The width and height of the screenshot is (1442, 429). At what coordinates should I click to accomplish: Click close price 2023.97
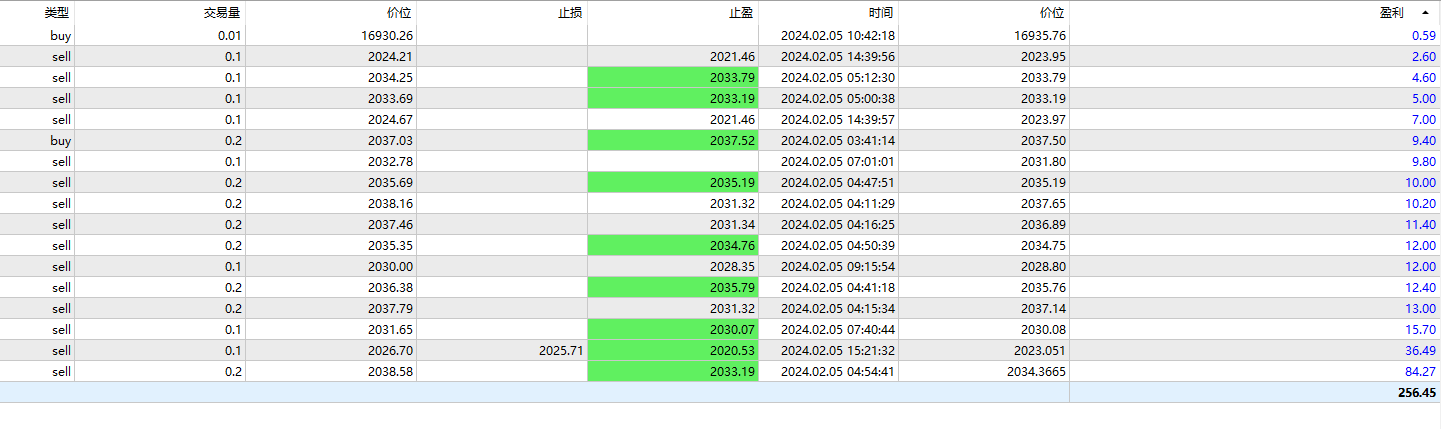1041,119
